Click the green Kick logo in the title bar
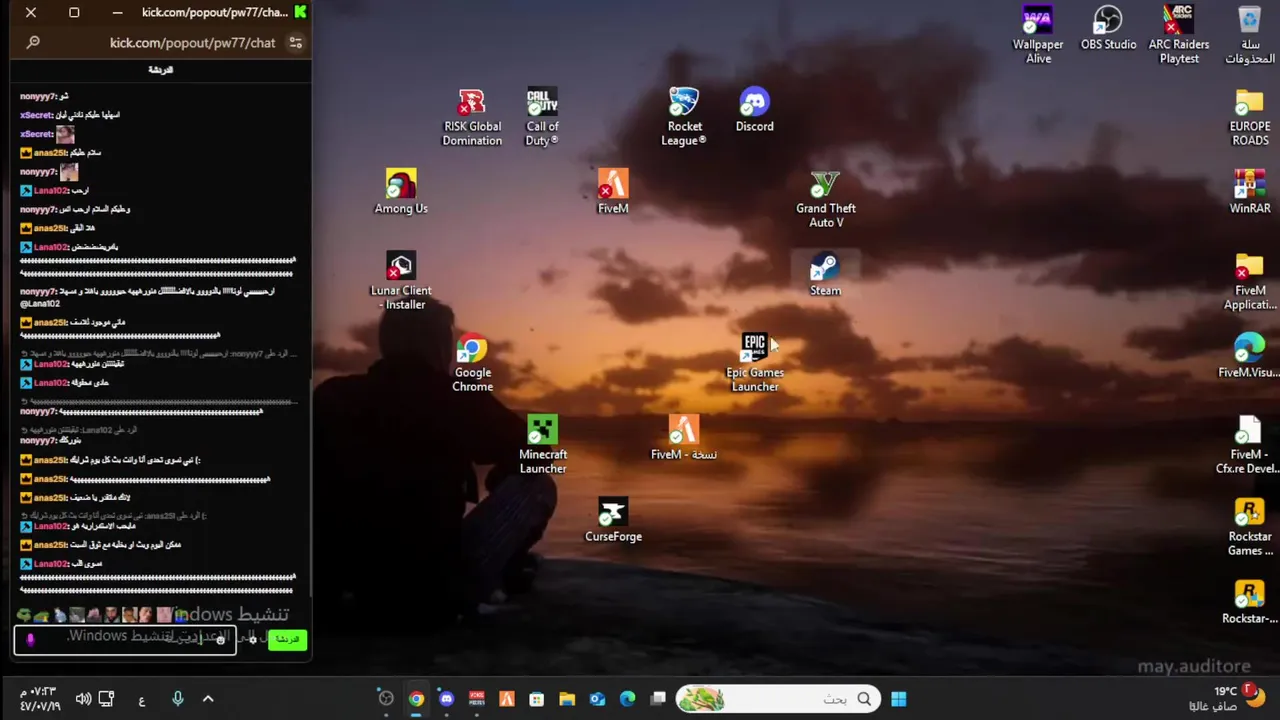 pos(300,12)
